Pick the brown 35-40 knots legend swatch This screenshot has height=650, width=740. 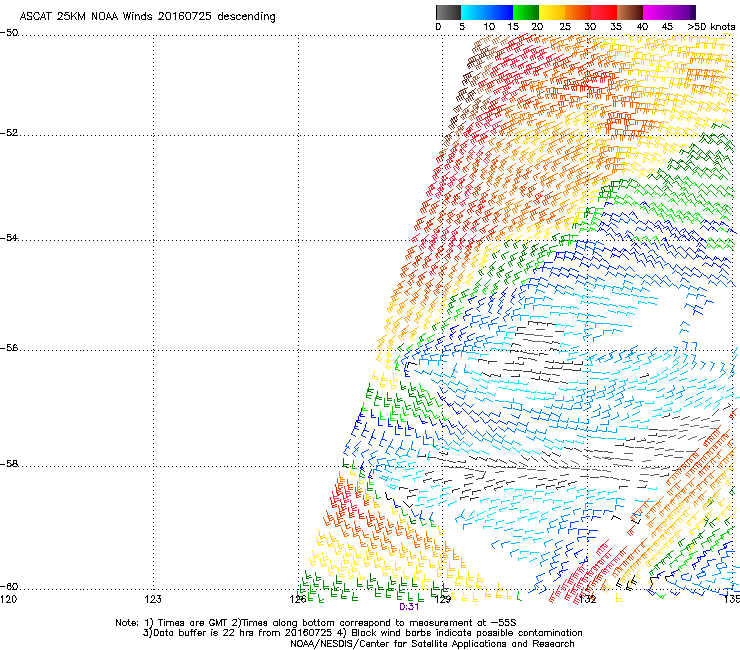[x=630, y=12]
